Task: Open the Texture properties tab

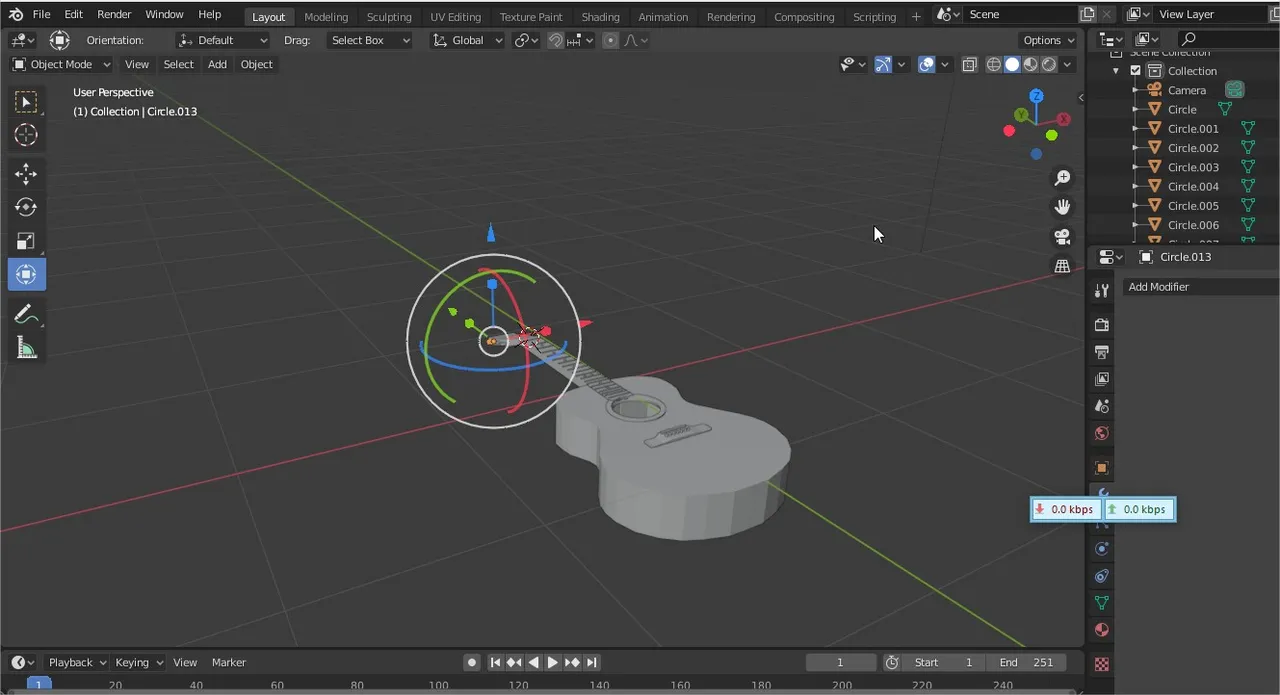Action: pos(1102,664)
